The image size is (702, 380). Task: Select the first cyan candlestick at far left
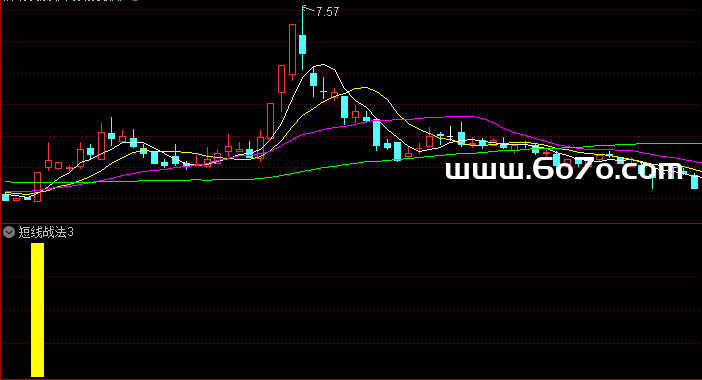tap(6, 197)
